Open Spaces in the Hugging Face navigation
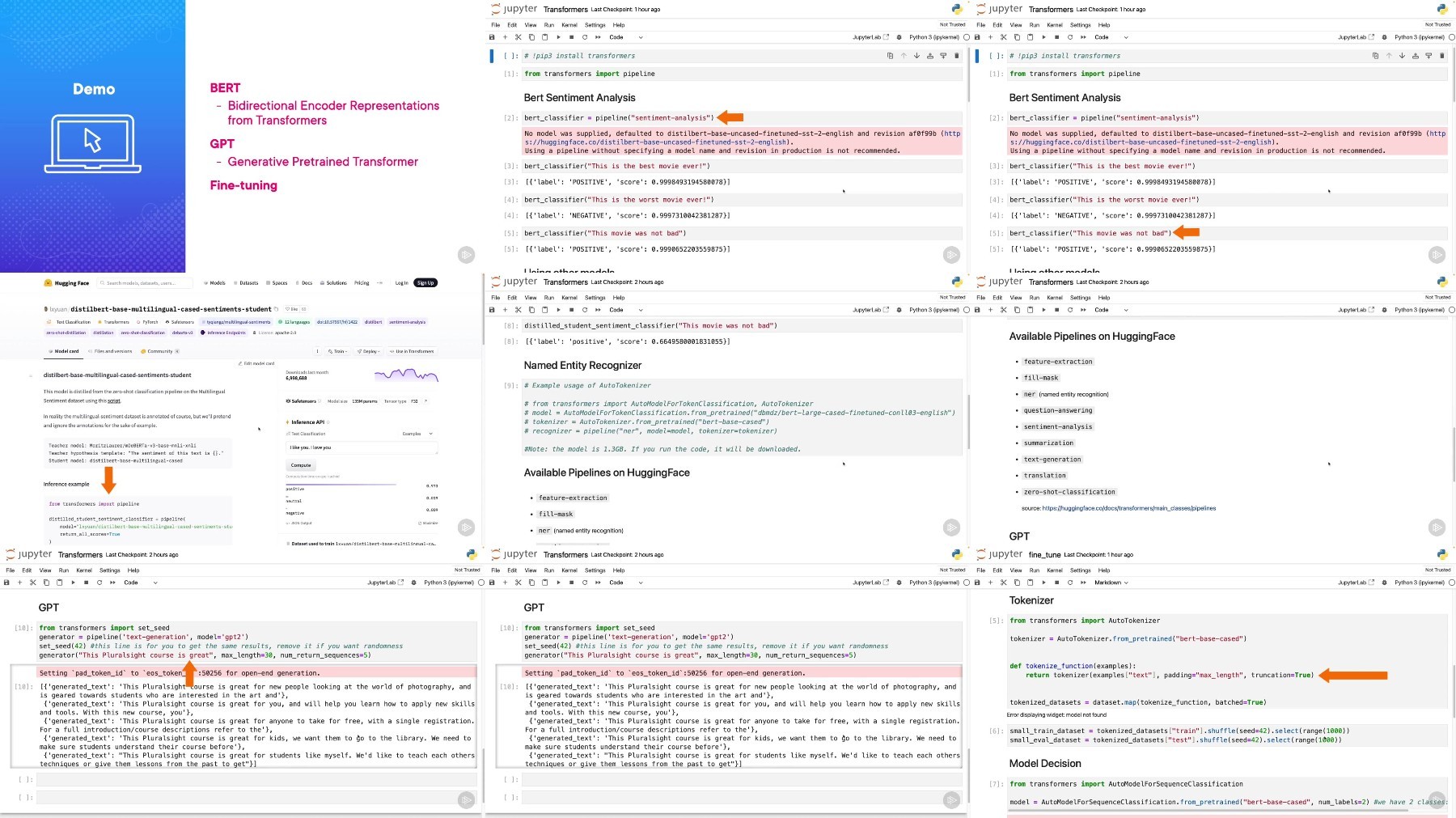 tap(277, 283)
